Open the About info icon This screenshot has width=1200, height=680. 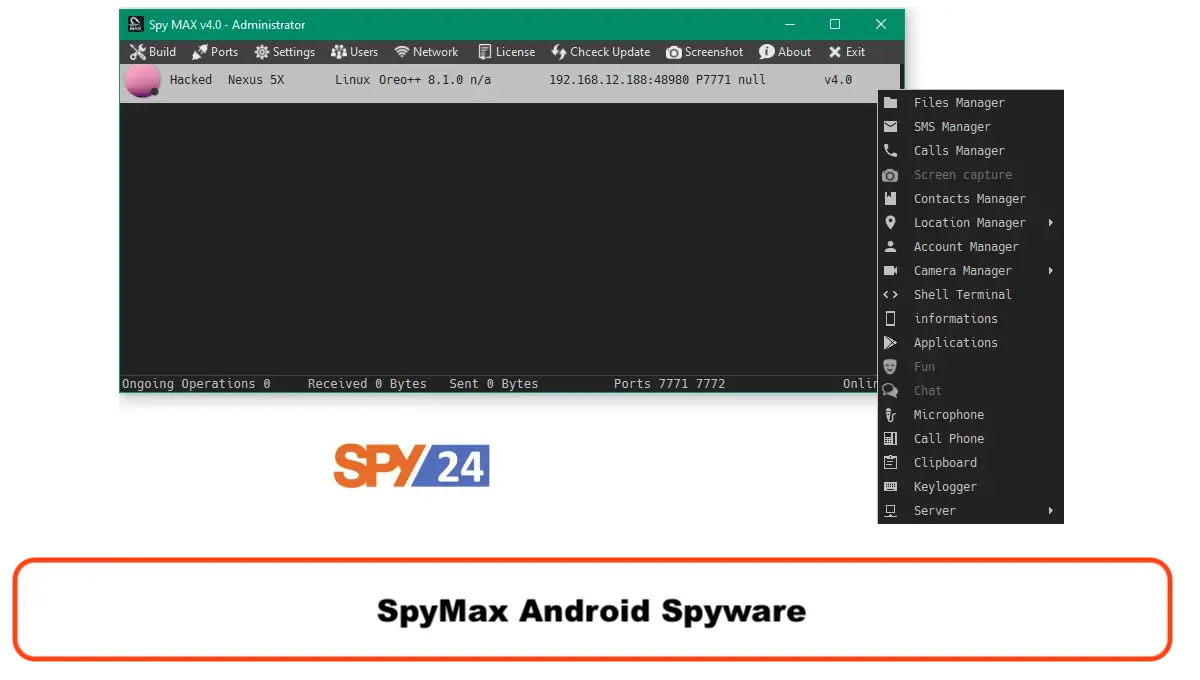(767, 52)
